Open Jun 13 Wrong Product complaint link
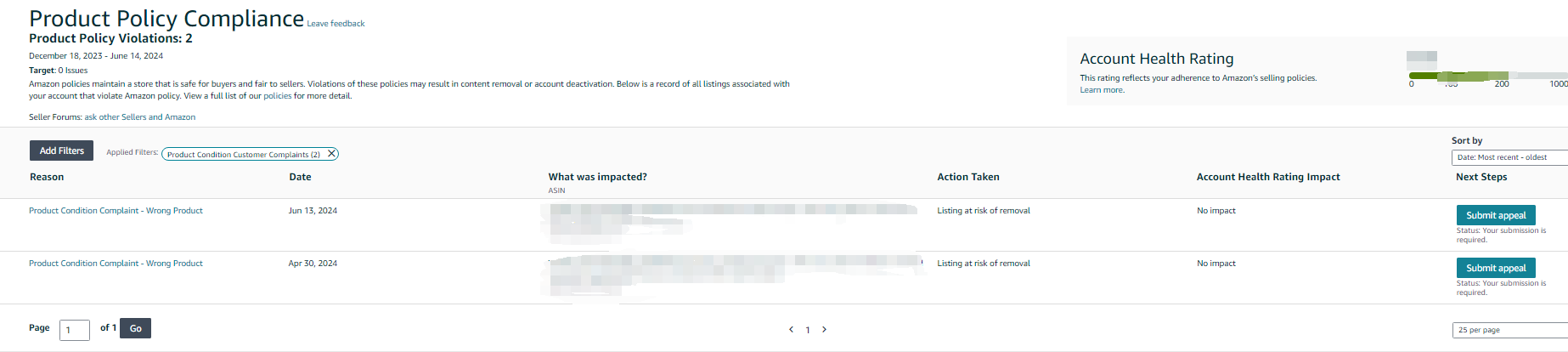The image size is (1568, 352). tap(116, 211)
